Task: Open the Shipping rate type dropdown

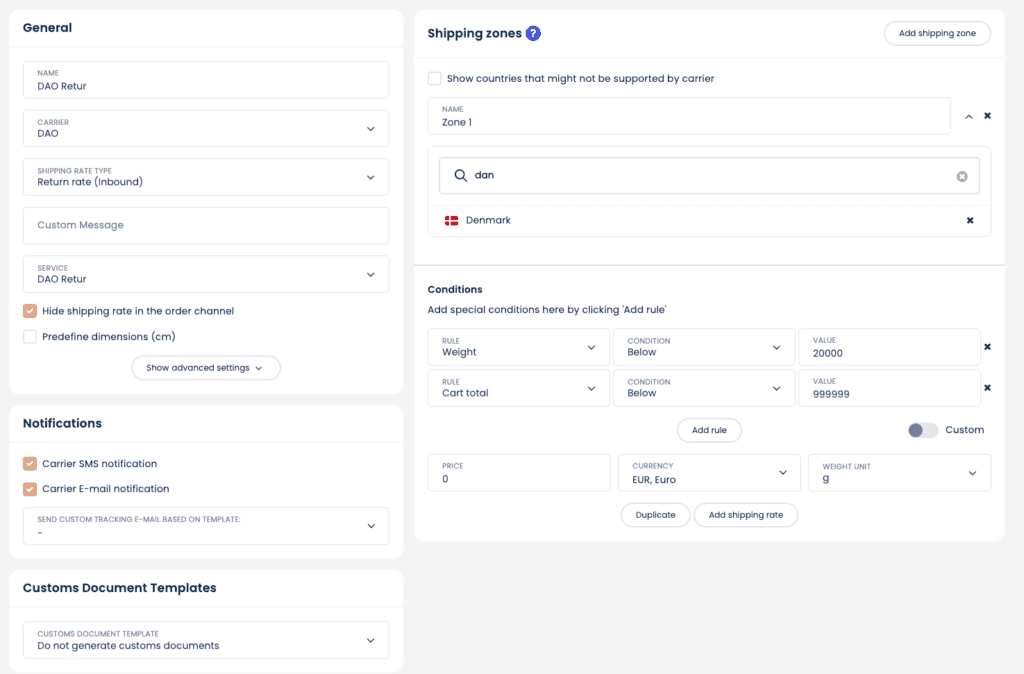Action: click(x=206, y=177)
